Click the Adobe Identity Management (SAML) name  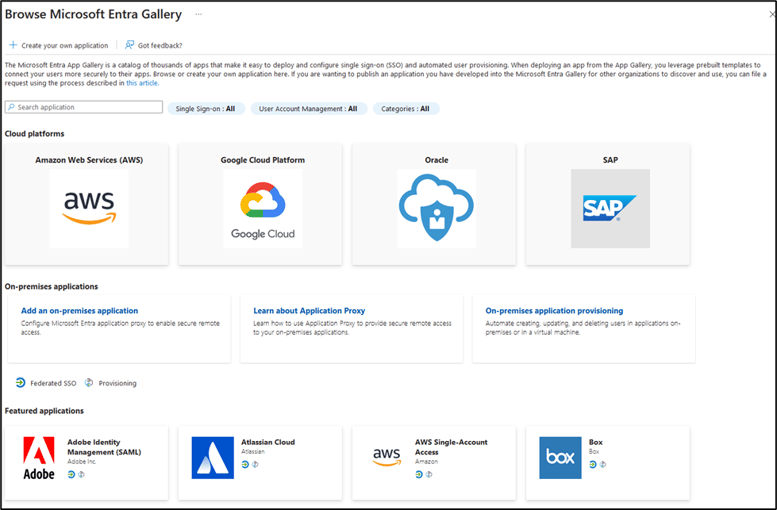point(104,447)
